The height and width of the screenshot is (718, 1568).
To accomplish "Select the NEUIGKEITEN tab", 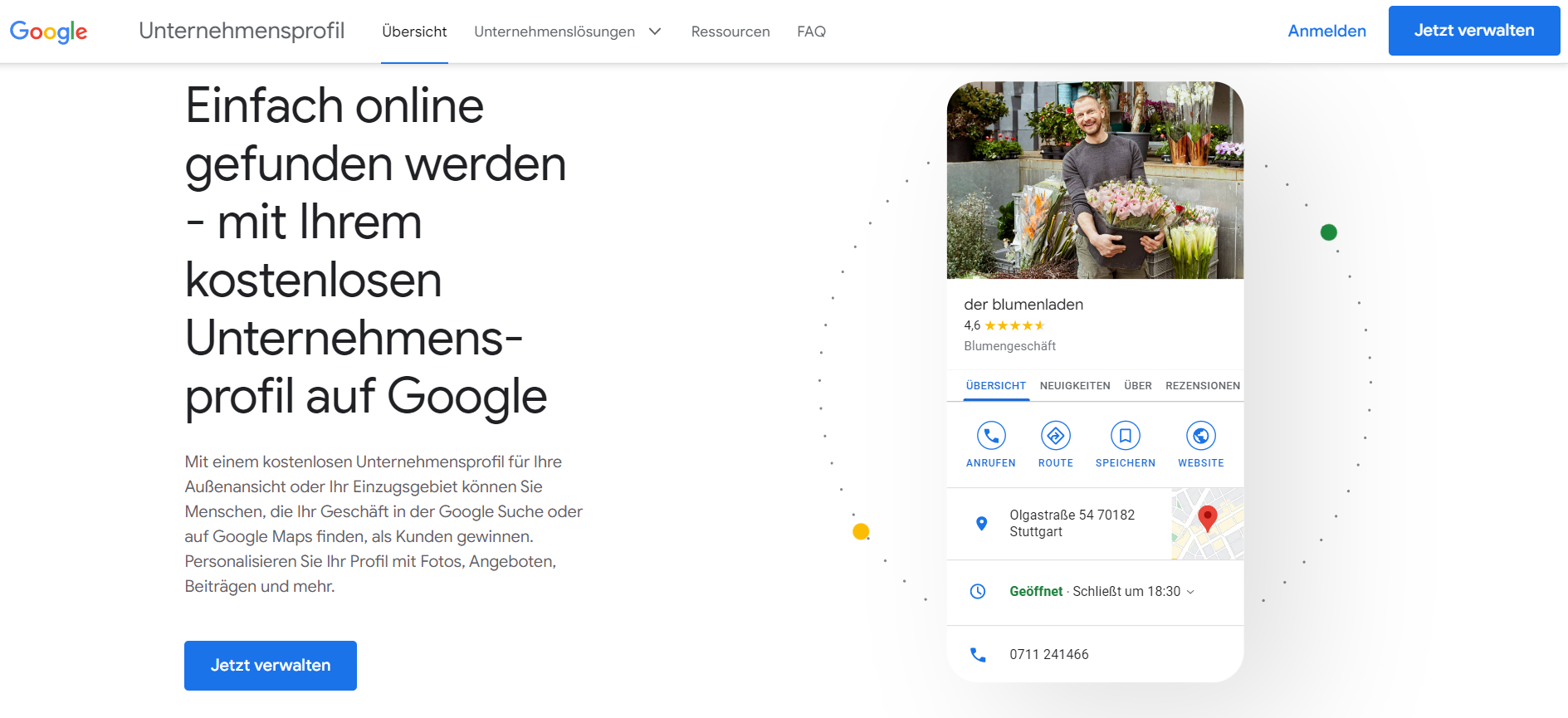I will 1075,386.
